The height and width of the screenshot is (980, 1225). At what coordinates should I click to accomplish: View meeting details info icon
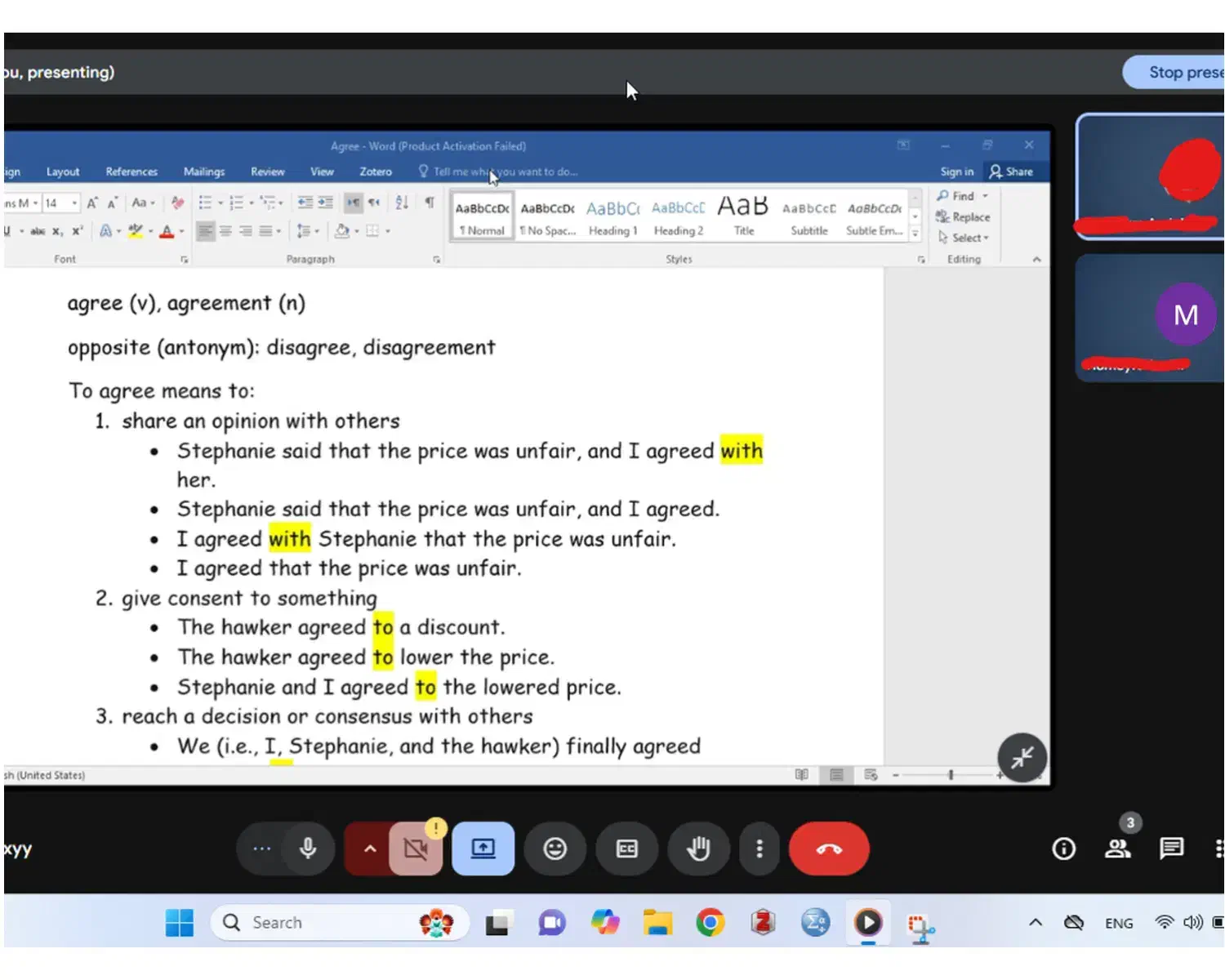1063,849
